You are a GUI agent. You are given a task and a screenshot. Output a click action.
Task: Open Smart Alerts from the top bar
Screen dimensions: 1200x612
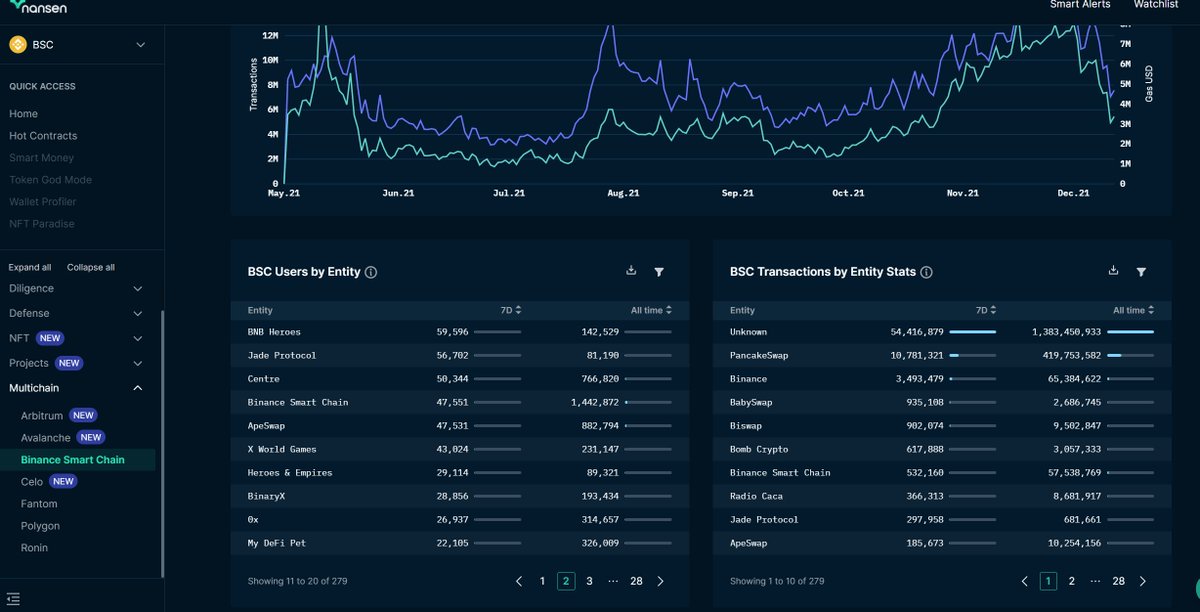point(1080,5)
